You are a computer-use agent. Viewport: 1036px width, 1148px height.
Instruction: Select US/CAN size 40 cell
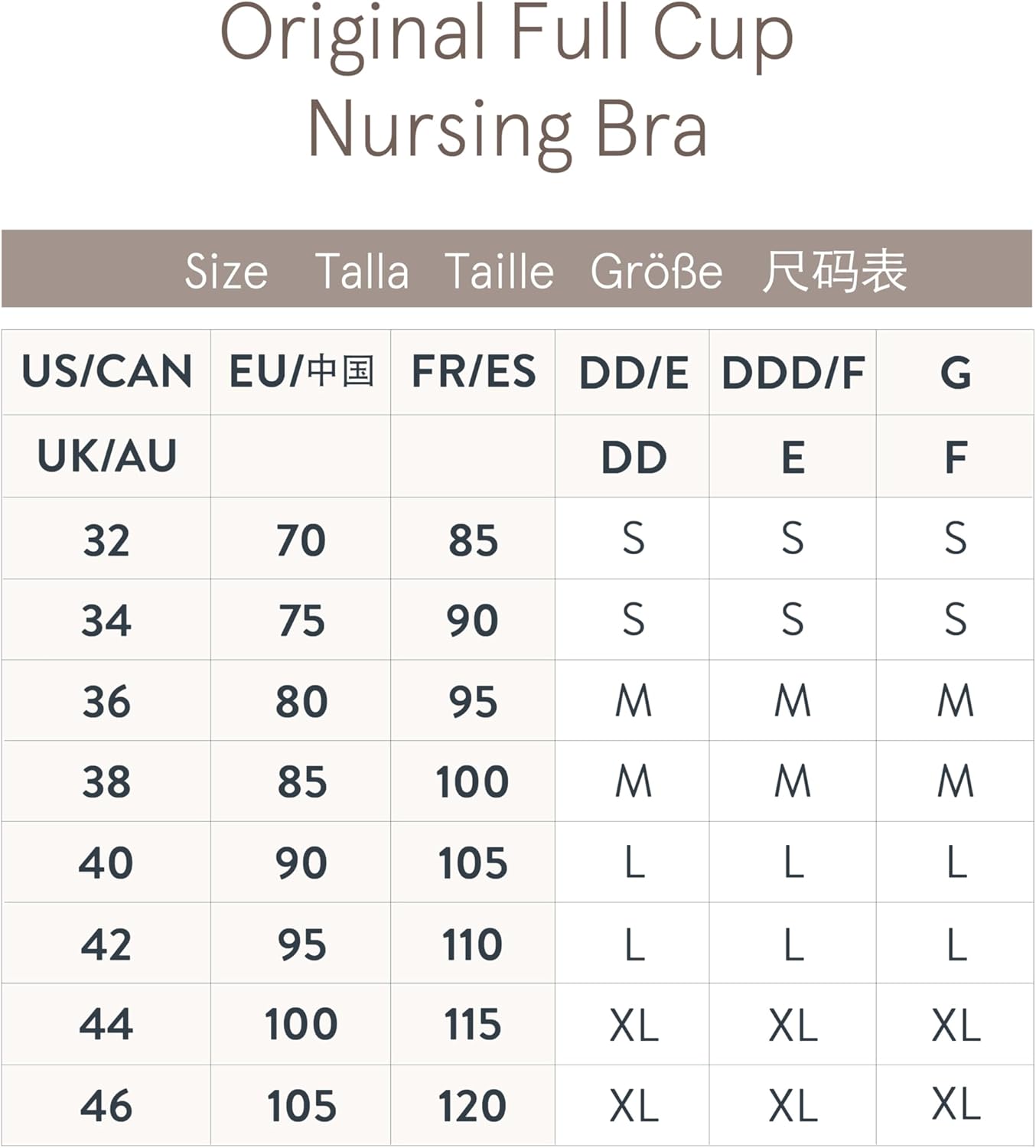(106, 863)
